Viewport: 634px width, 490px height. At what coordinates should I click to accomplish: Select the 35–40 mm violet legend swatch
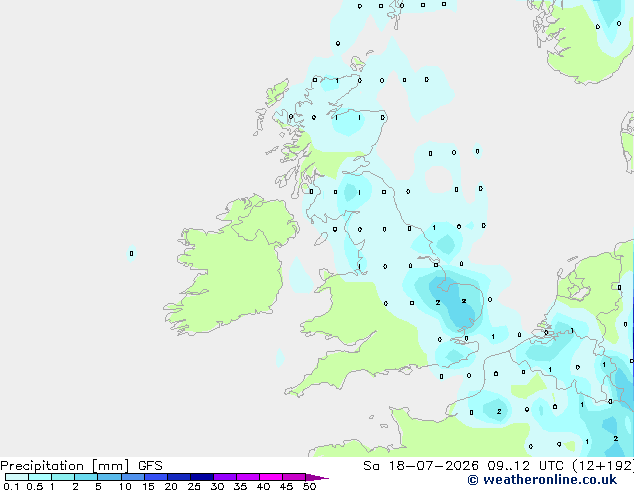click(248, 477)
